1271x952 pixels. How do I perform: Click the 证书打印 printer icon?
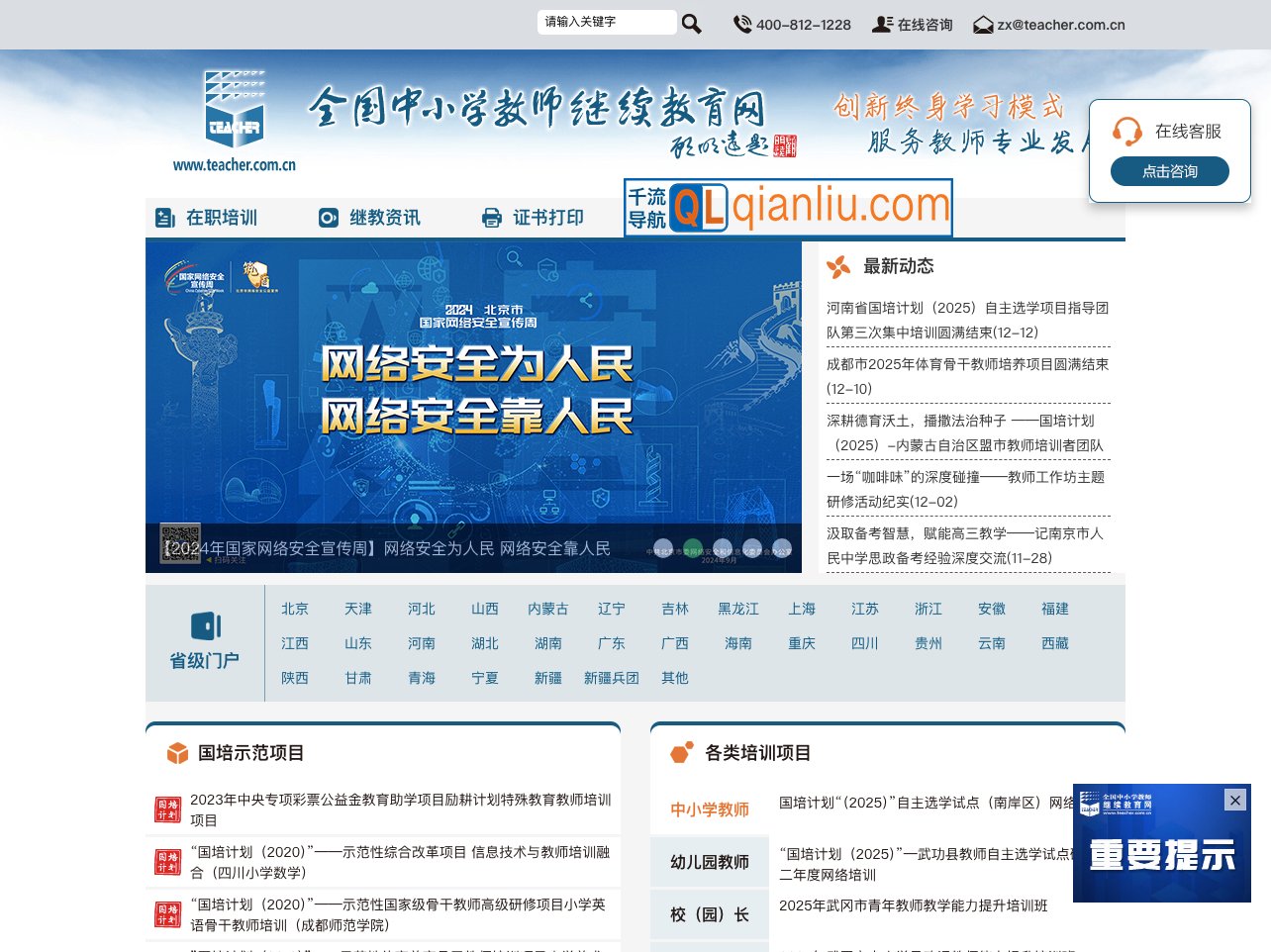click(x=493, y=217)
